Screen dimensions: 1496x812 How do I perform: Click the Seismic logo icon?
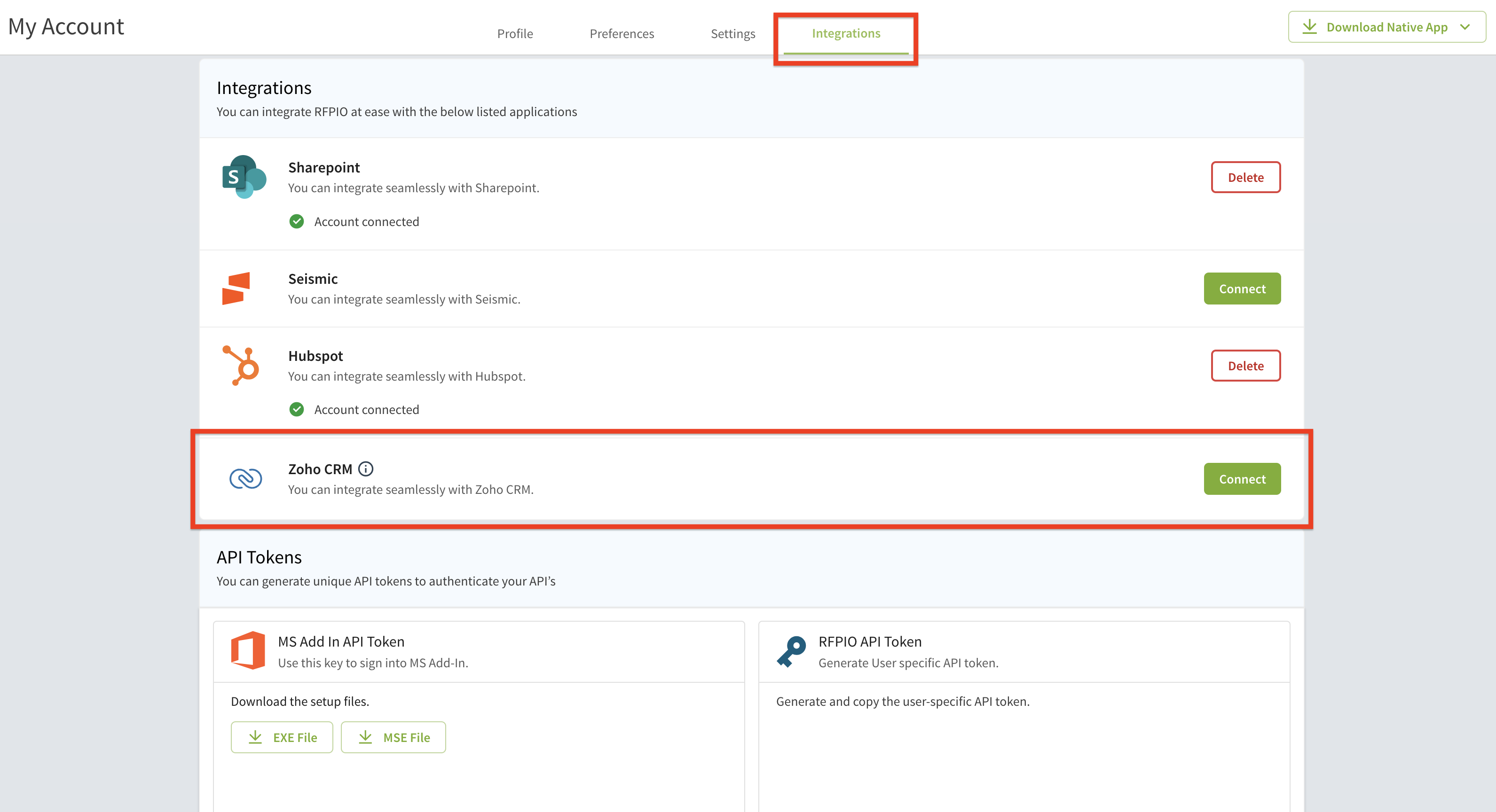point(236,289)
